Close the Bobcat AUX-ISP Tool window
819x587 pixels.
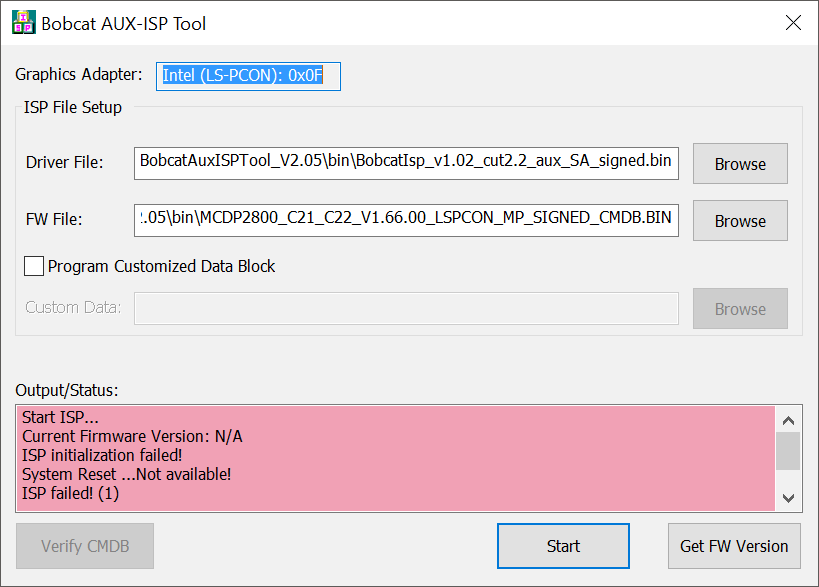(x=793, y=22)
